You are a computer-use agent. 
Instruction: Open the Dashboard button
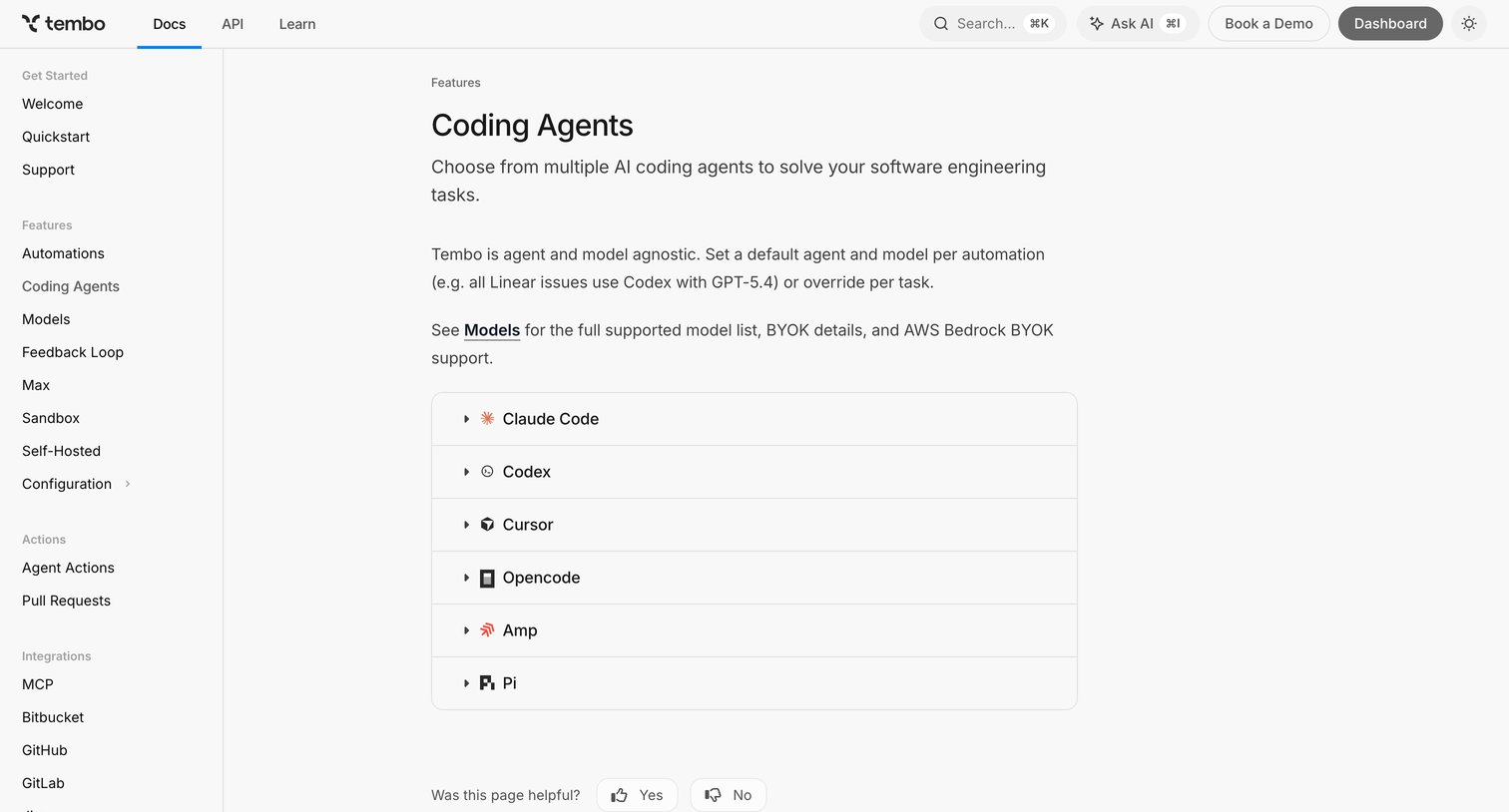click(x=1390, y=23)
